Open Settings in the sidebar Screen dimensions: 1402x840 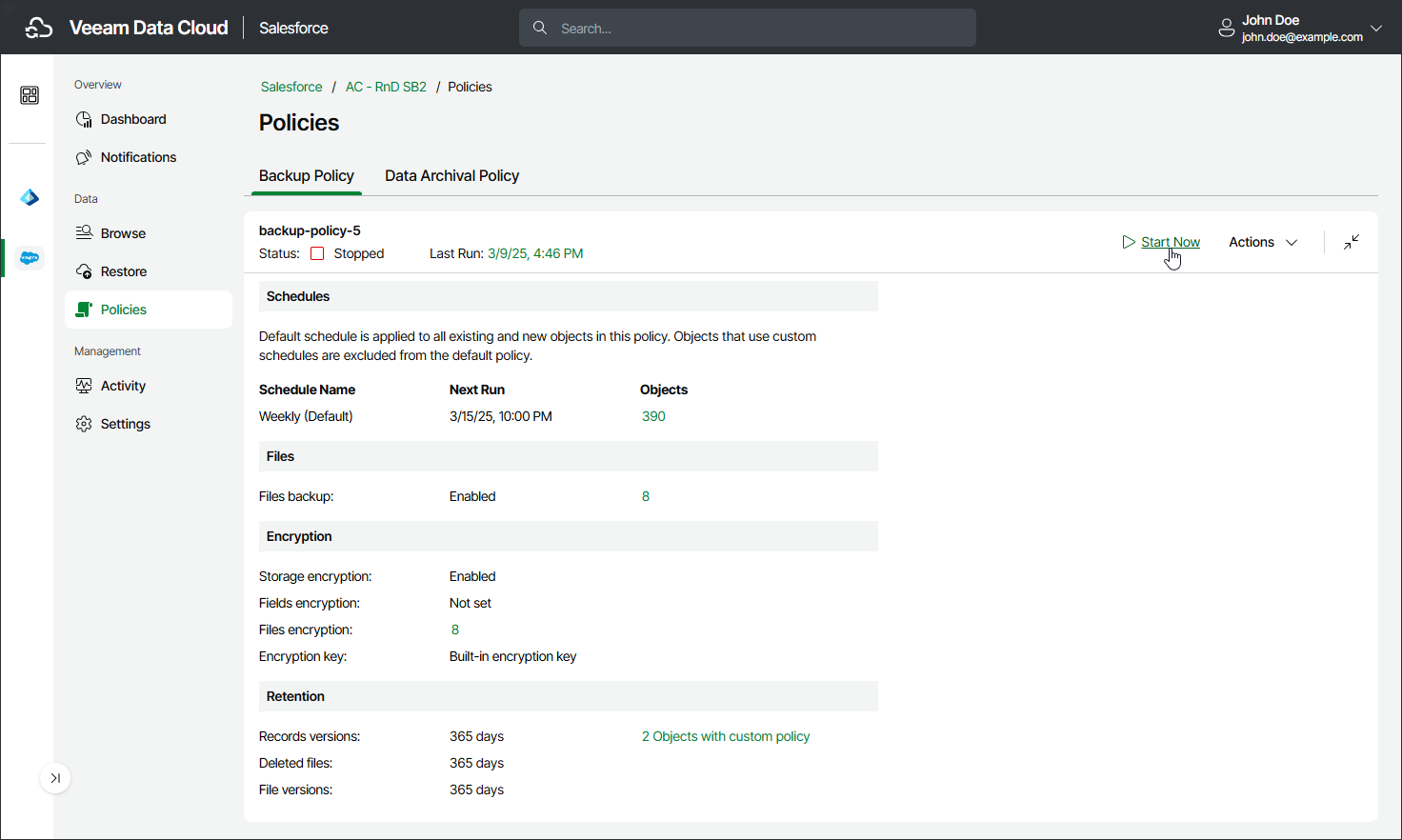pyautogui.click(x=149, y=424)
